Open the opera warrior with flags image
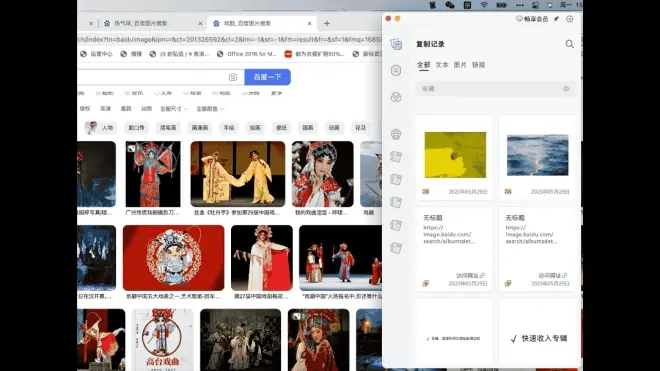Image resolution: width=660 pixels, height=371 pixels. (x=153, y=174)
